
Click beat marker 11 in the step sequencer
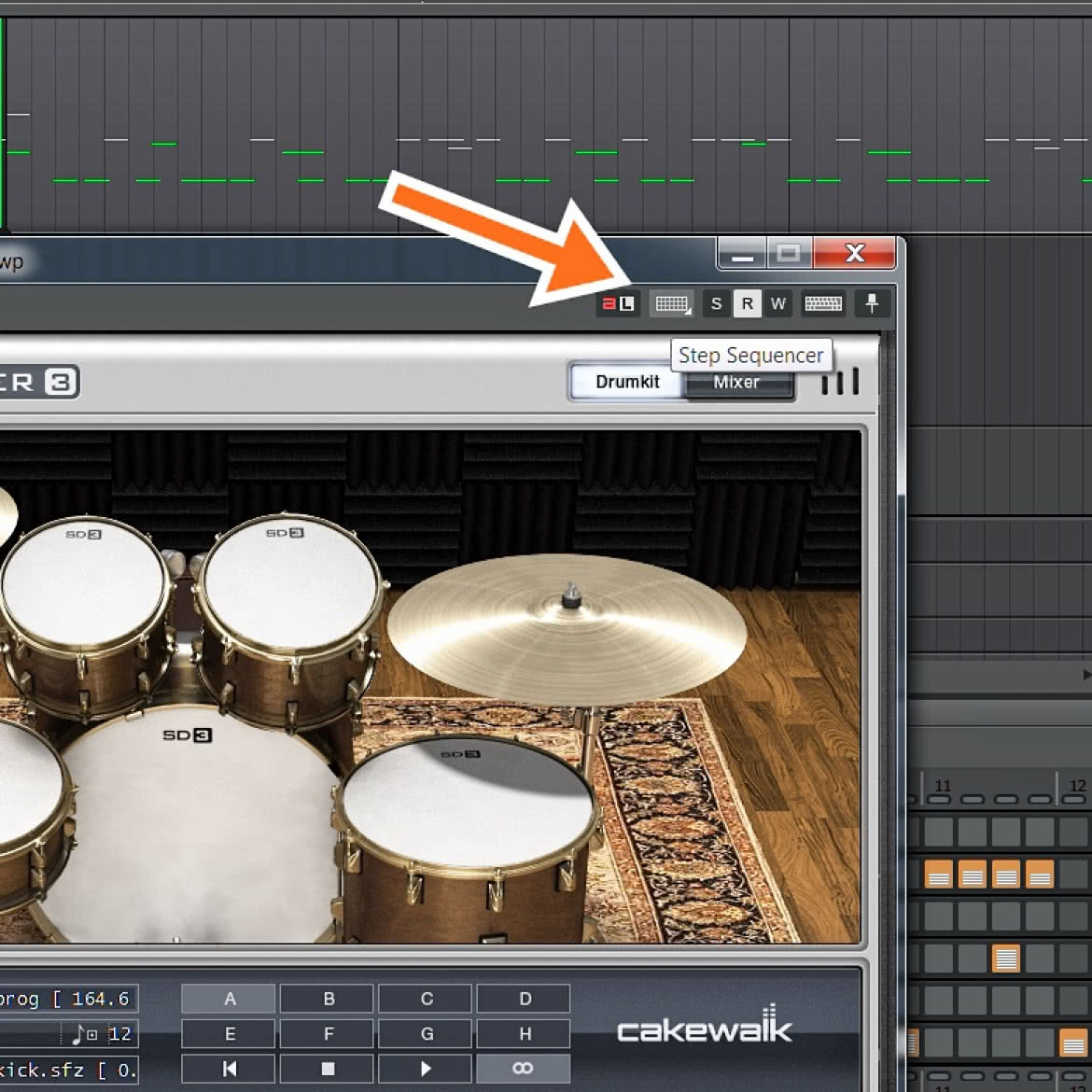coord(943,786)
